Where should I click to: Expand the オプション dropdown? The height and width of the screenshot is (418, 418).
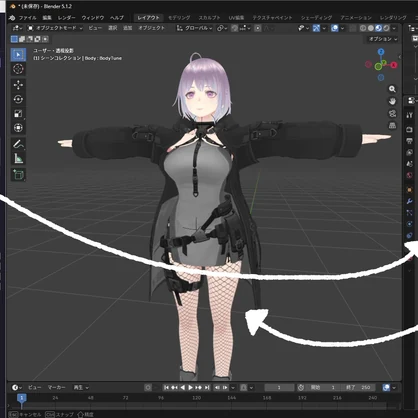tap(382, 39)
